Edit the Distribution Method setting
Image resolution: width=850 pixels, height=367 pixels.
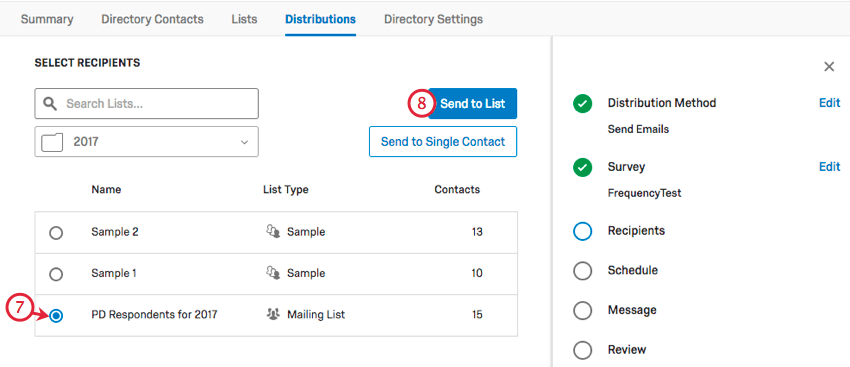coord(829,103)
